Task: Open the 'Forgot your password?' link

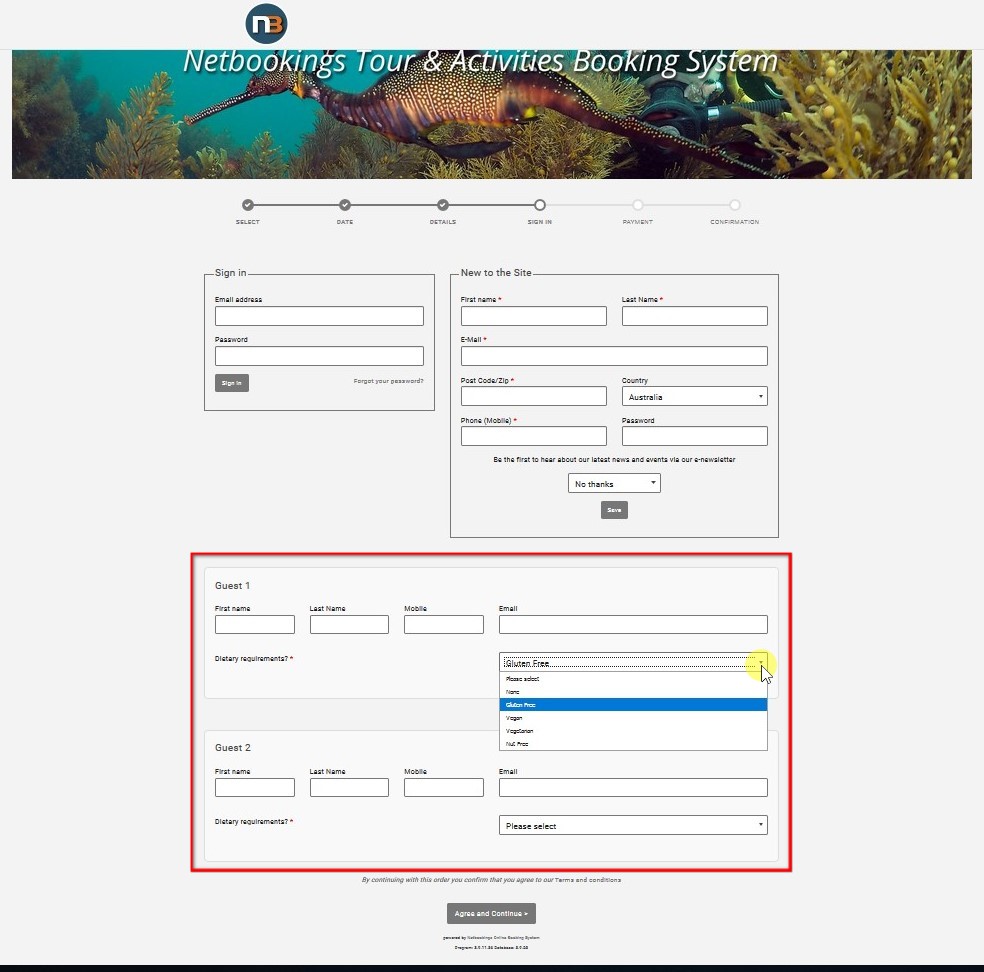Action: (x=388, y=381)
